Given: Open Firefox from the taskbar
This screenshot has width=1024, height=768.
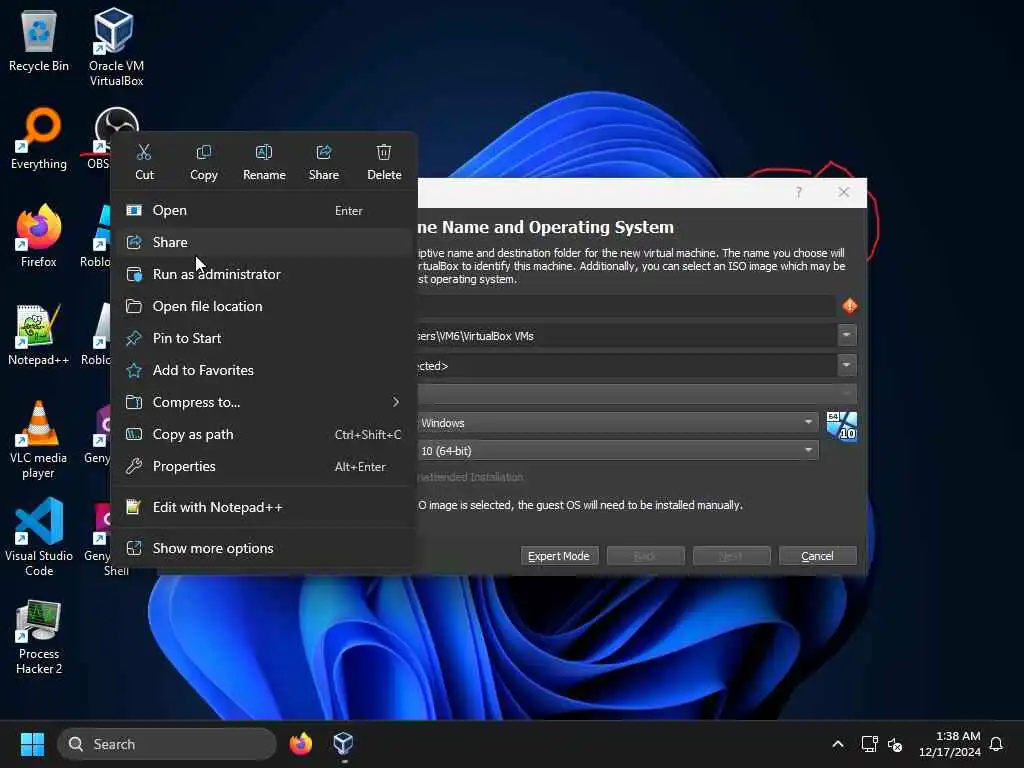Looking at the screenshot, I should point(300,744).
